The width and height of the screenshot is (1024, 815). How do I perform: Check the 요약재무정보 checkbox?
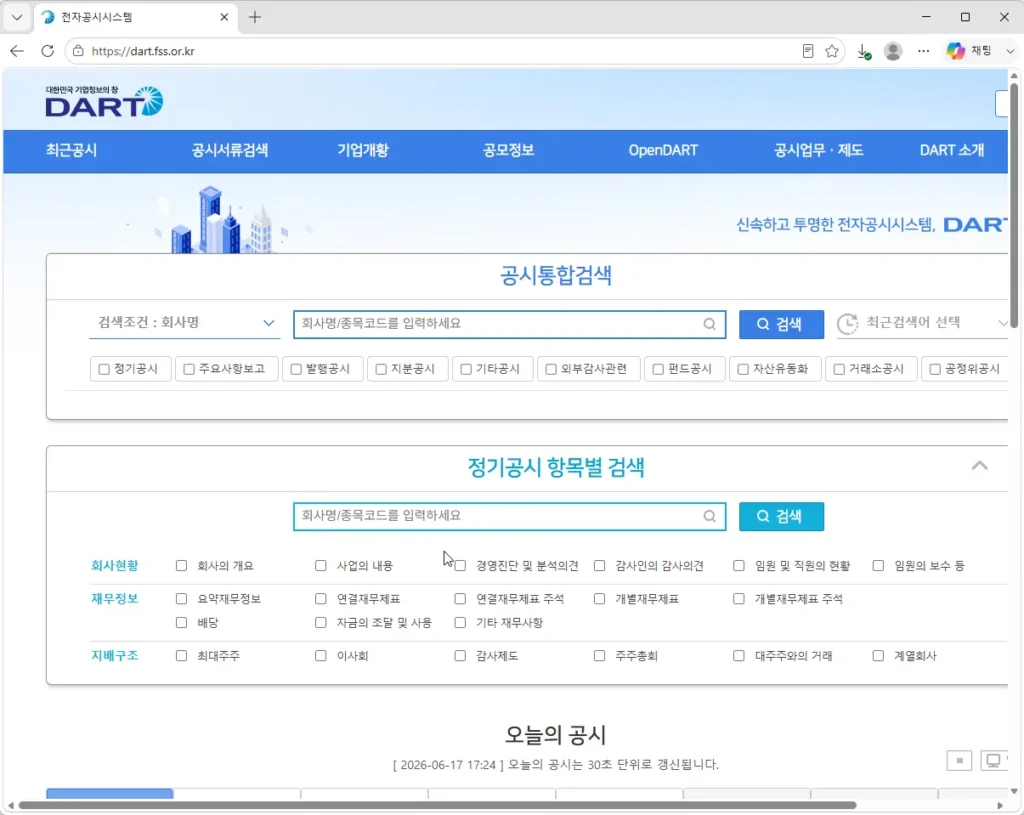coord(182,599)
